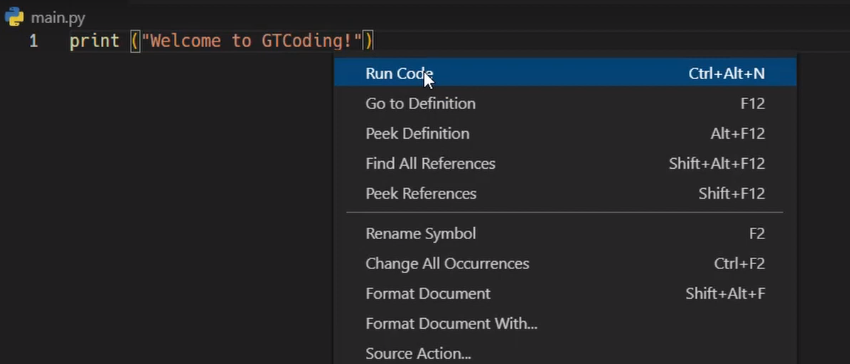Open Peek Definition from the menu
This screenshot has width=850, height=364.
click(565, 133)
